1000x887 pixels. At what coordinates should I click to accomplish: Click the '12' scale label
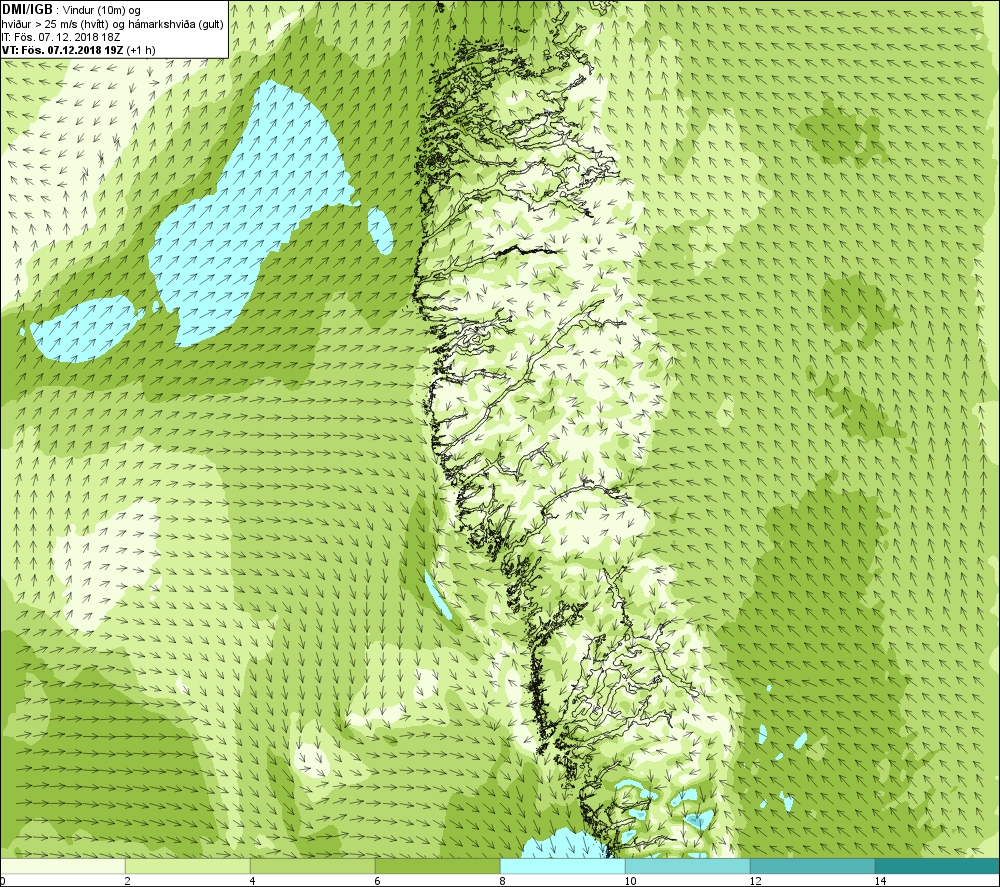point(755,881)
